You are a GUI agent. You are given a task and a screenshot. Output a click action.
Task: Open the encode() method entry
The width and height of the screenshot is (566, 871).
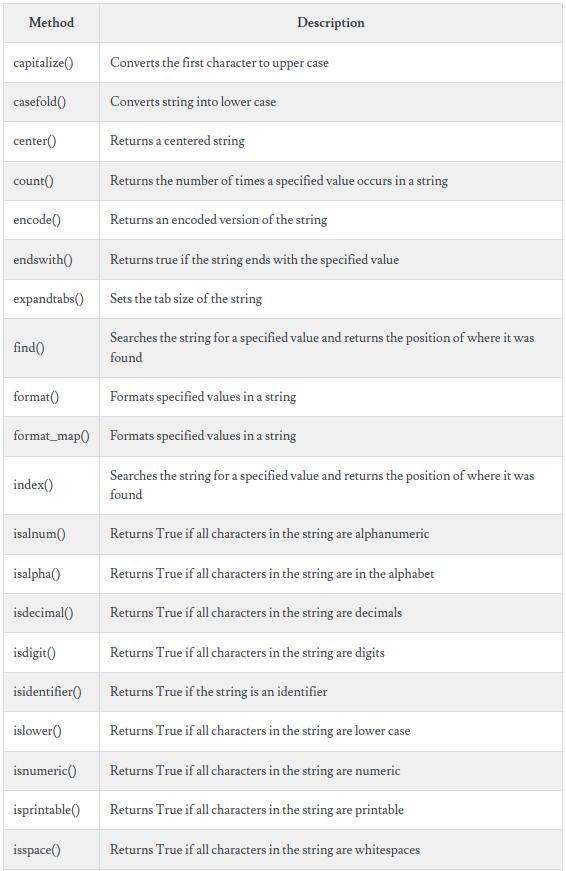[x=37, y=220]
